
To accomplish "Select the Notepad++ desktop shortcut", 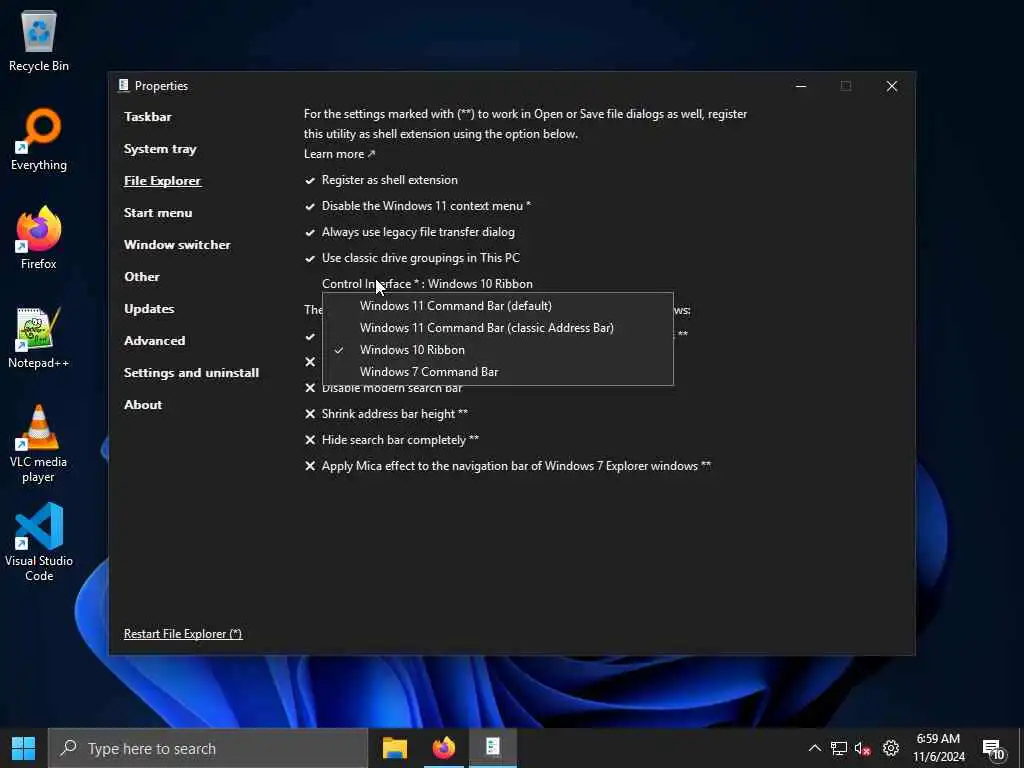I will [x=39, y=338].
